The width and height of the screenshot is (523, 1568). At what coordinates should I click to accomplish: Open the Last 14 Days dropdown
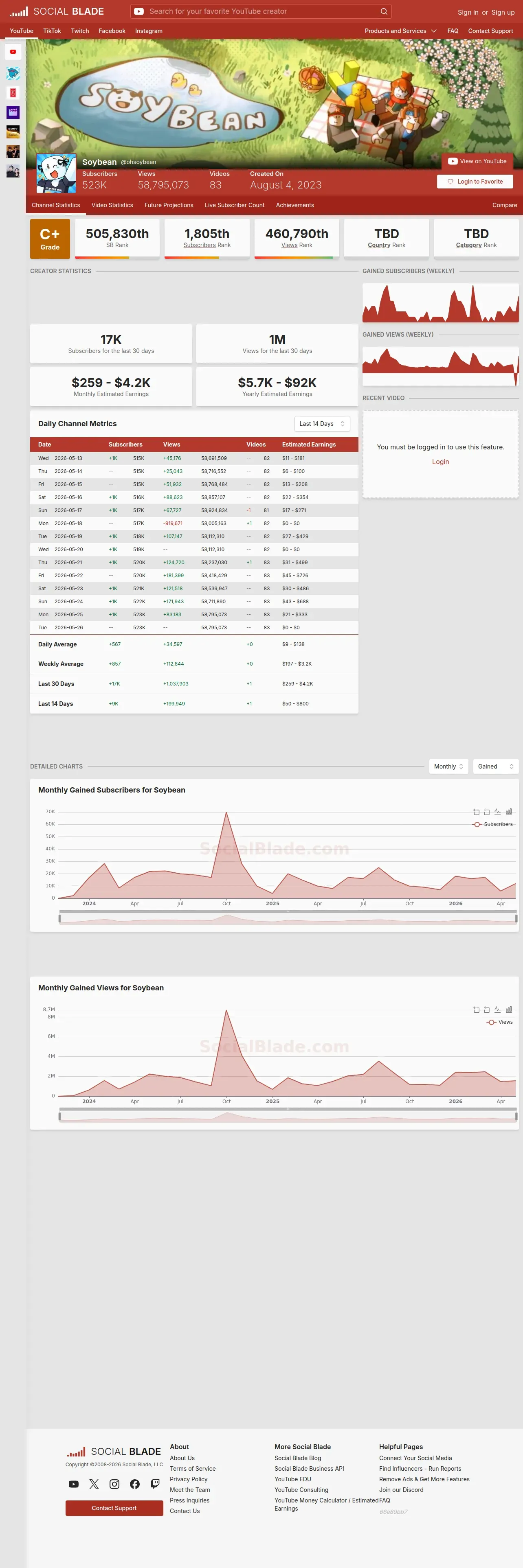[x=322, y=424]
